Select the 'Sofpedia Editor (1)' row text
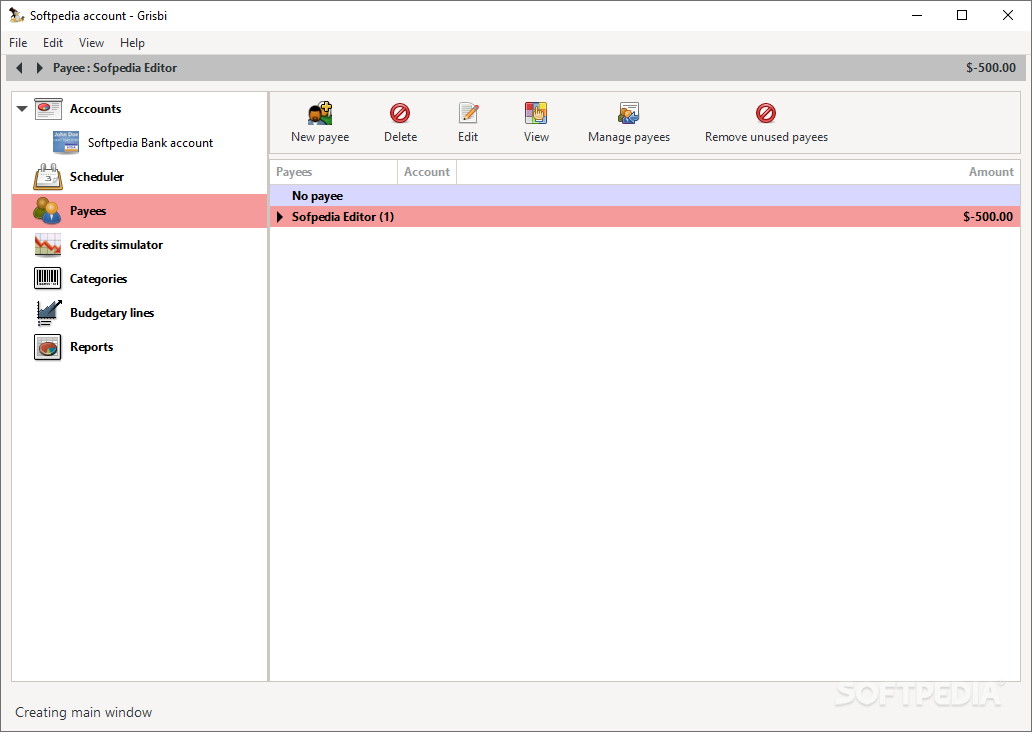Image resolution: width=1032 pixels, height=732 pixels. coord(343,217)
